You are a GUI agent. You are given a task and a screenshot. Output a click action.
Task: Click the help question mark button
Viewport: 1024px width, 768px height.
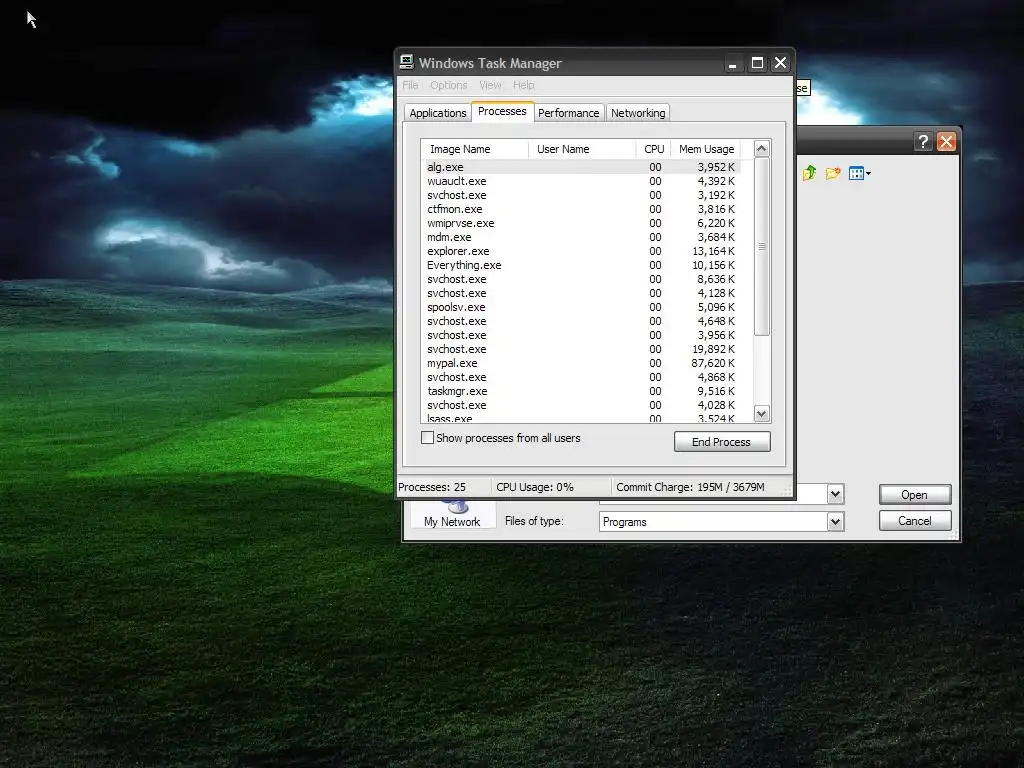pos(923,142)
